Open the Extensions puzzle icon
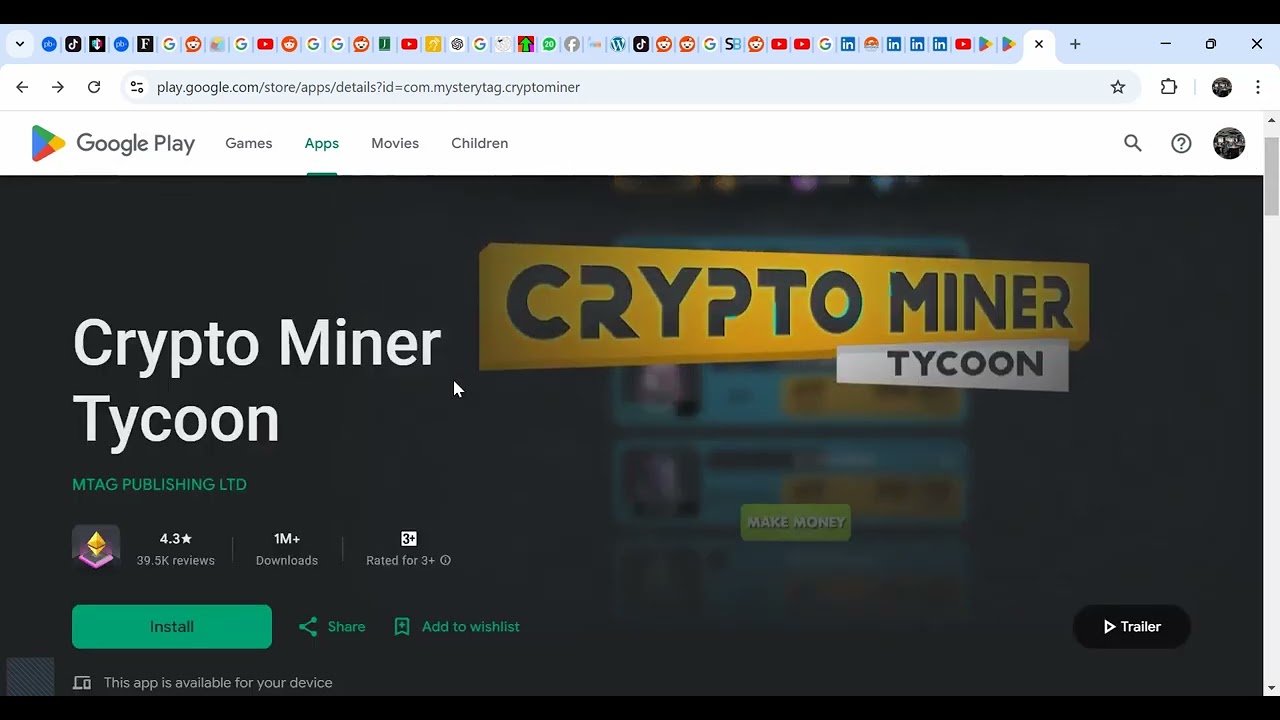The width and height of the screenshot is (1280, 720). [x=1169, y=87]
